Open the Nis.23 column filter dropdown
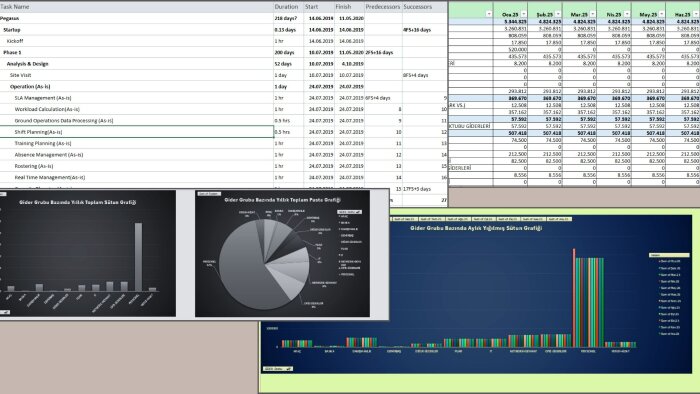 (x=627, y=14)
